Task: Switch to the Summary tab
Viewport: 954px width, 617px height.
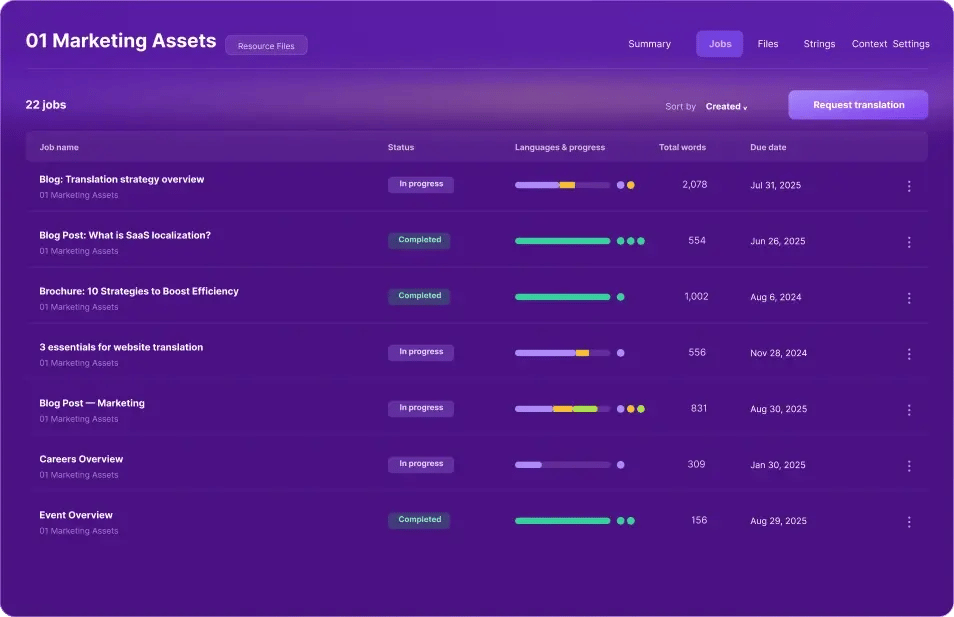Action: point(649,44)
